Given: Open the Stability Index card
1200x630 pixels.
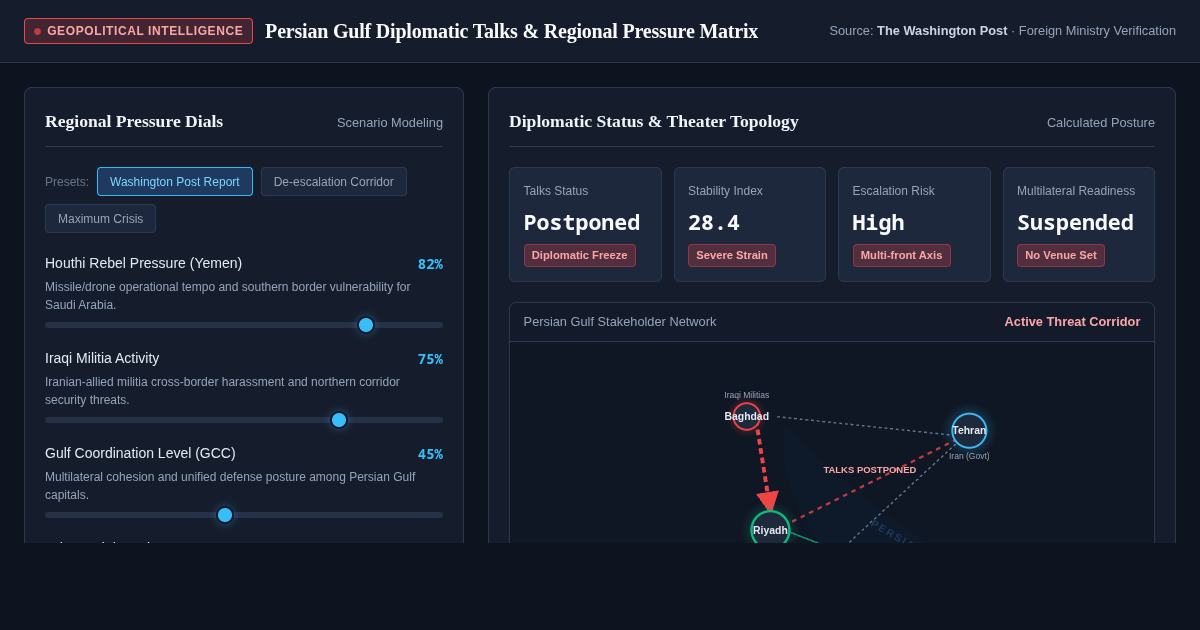Looking at the screenshot, I should pyautogui.click(x=750, y=224).
